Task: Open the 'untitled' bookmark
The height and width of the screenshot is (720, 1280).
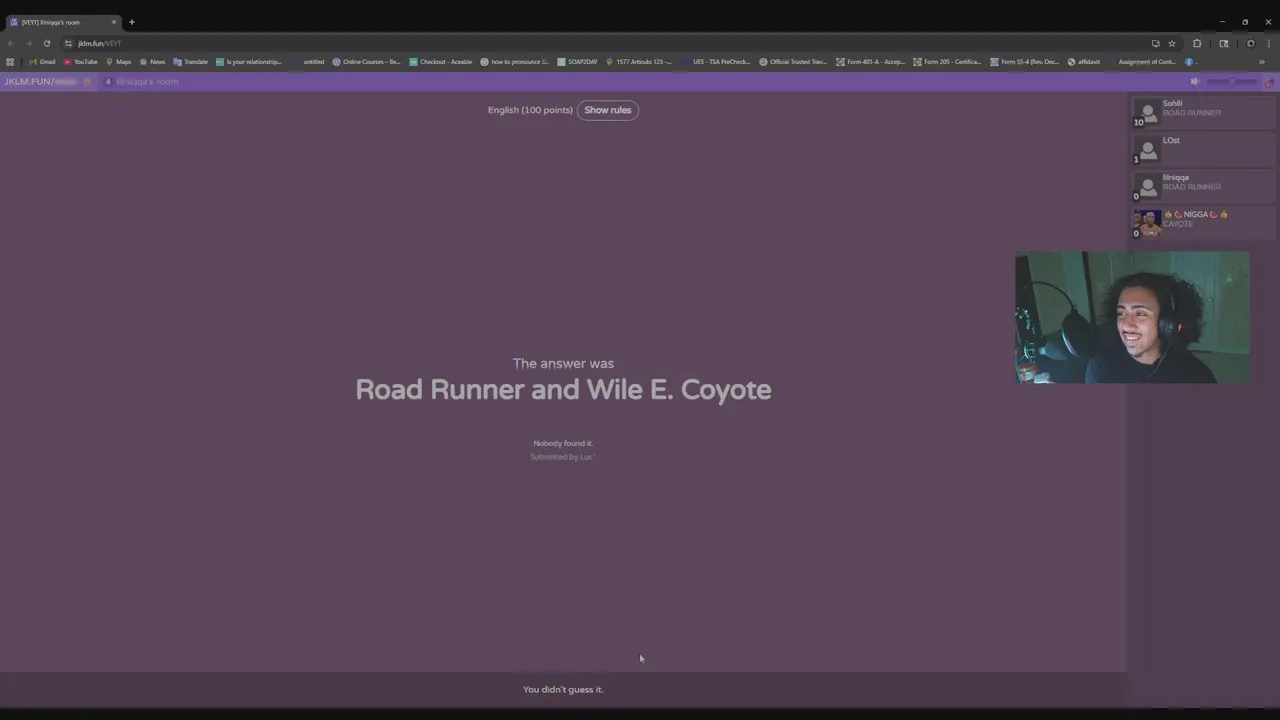Action: 309,62
